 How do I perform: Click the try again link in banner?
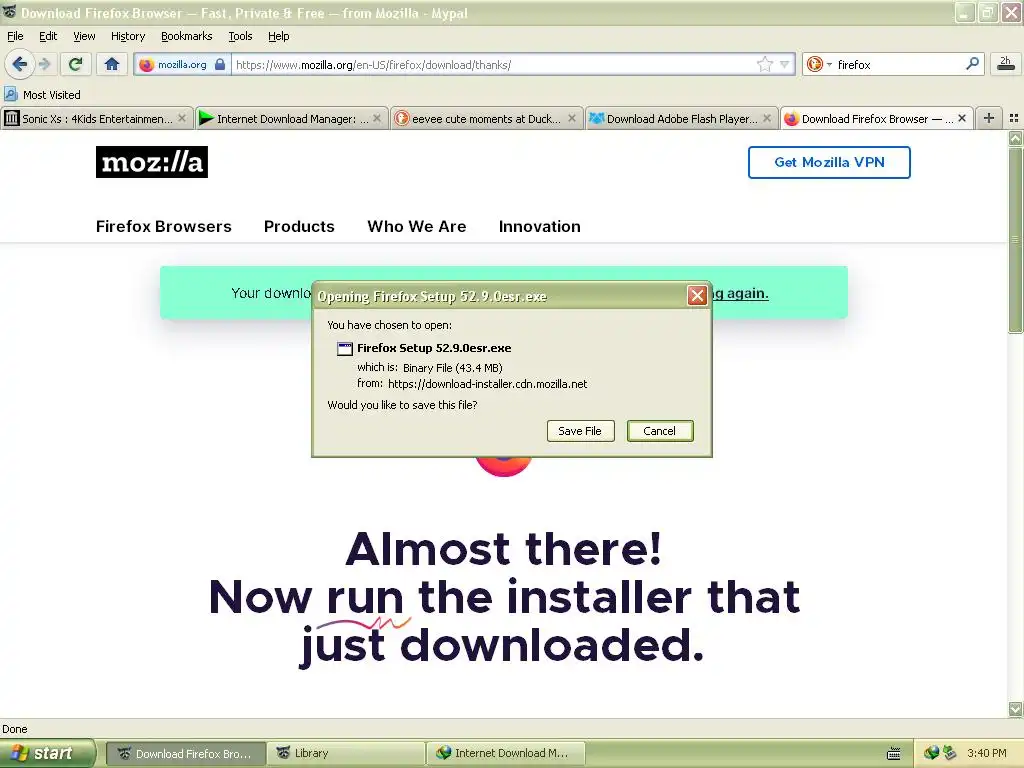(x=740, y=293)
